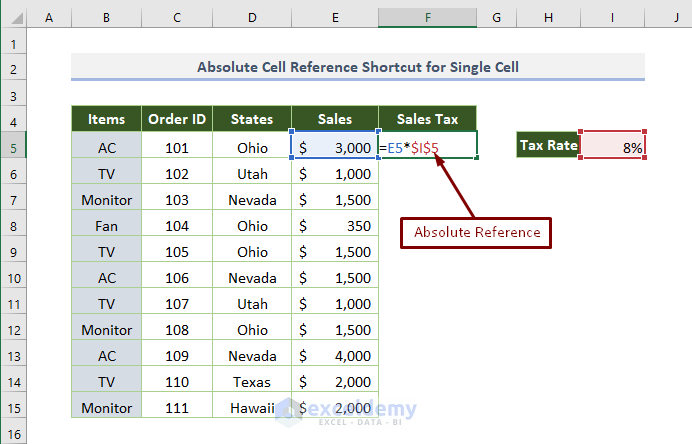Image resolution: width=692 pixels, height=444 pixels.
Task: Click the 'Tax Rate' label cell
Action: tap(549, 145)
